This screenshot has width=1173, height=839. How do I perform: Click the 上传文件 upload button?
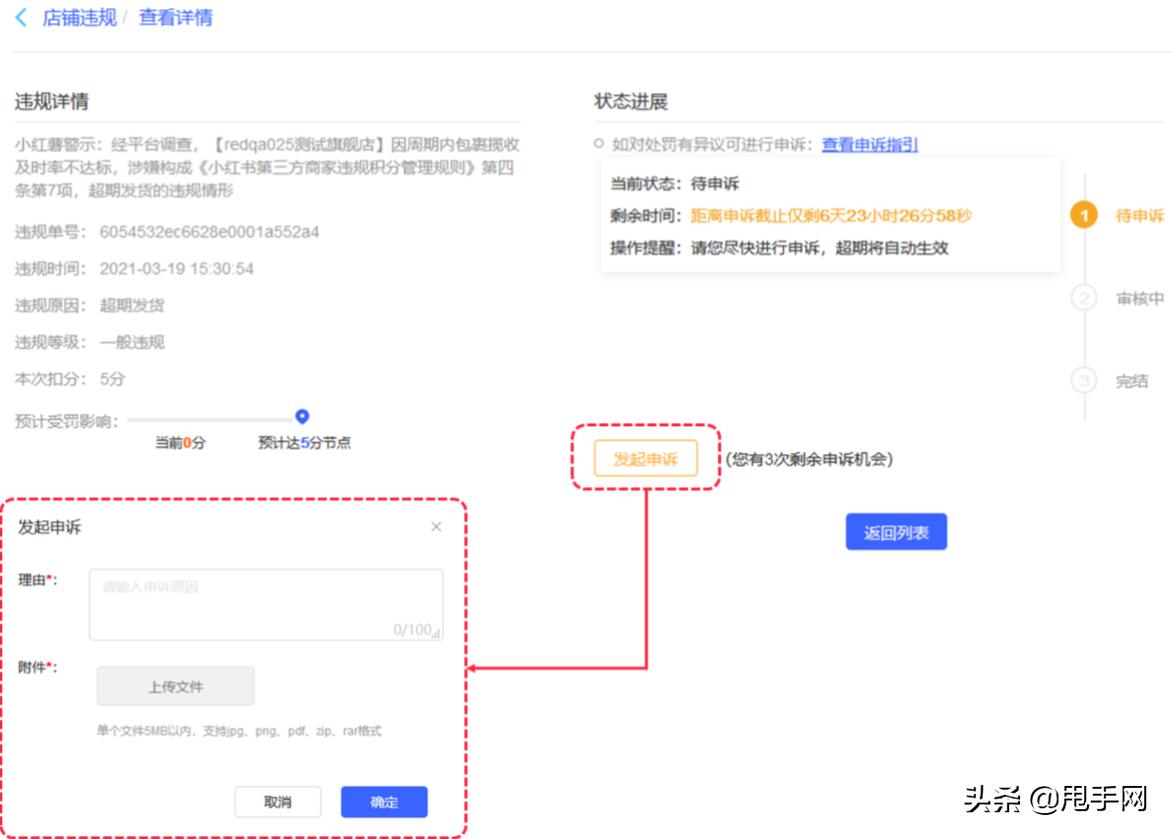[x=175, y=686]
